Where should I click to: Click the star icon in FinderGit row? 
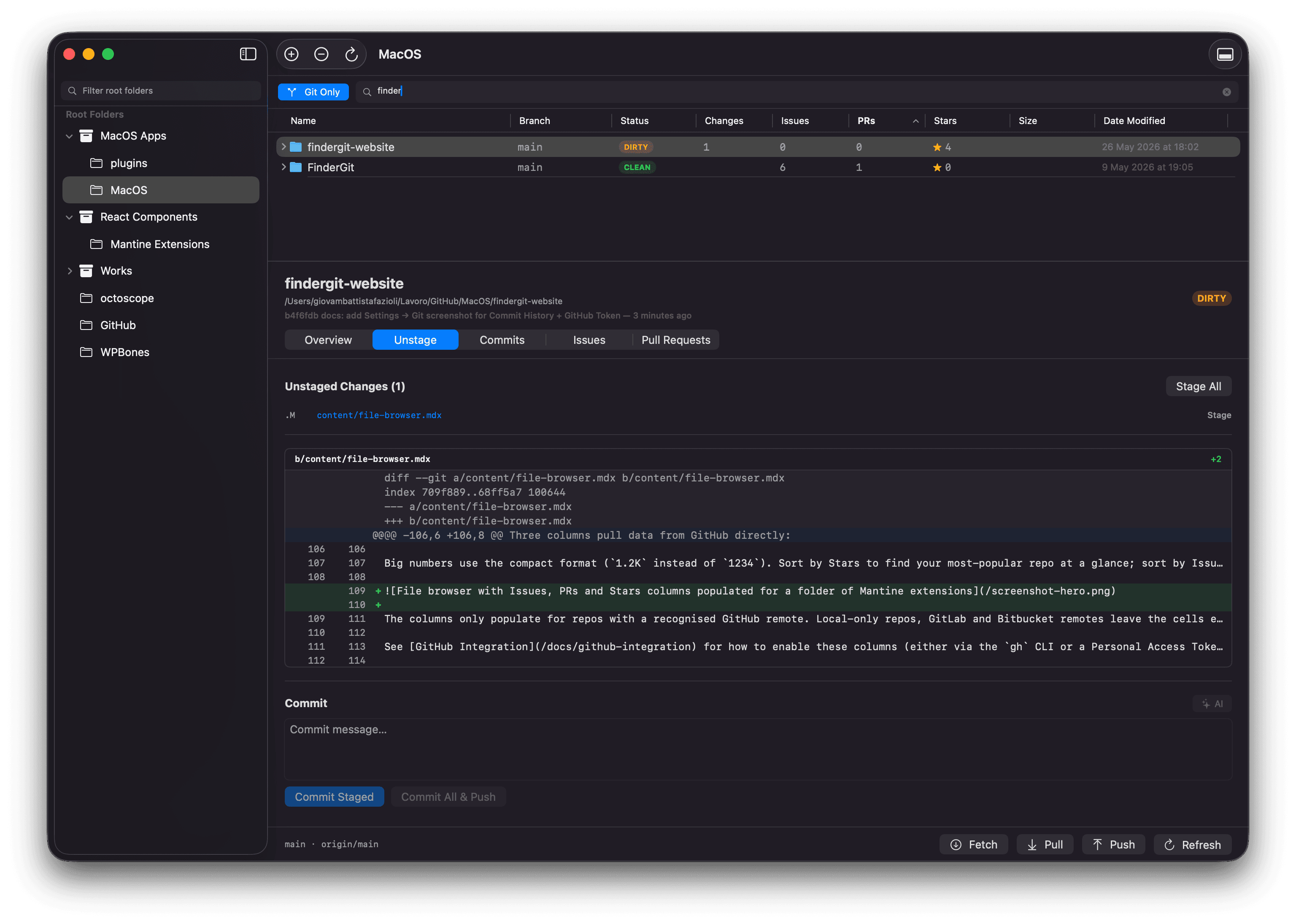point(937,167)
